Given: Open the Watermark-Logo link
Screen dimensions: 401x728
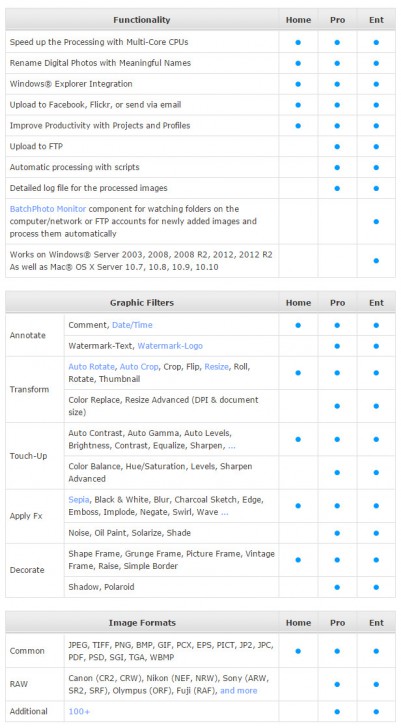Looking at the screenshot, I should pyautogui.click(x=170, y=346).
